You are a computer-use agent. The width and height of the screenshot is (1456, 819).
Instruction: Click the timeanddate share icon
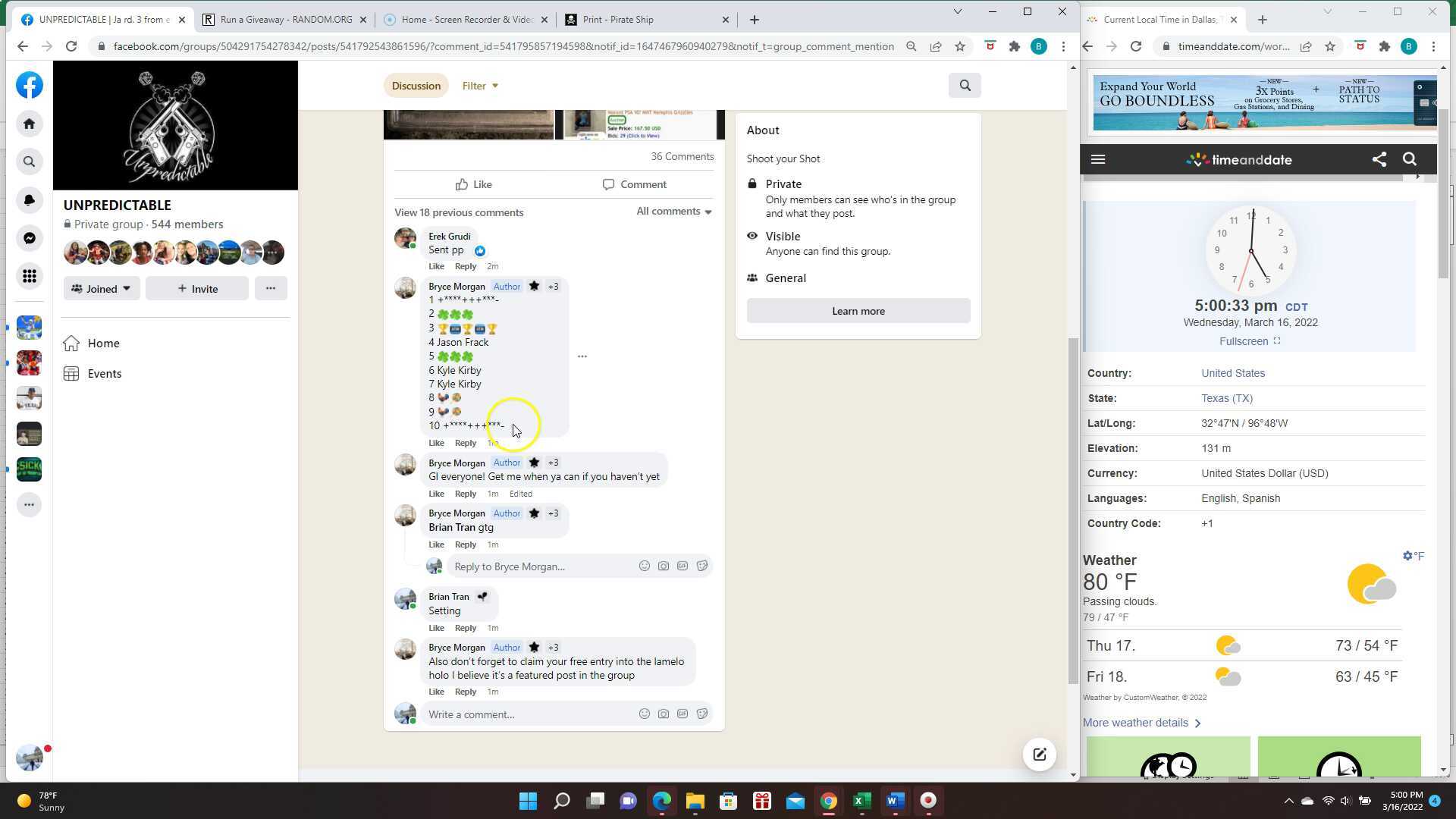tap(1379, 159)
